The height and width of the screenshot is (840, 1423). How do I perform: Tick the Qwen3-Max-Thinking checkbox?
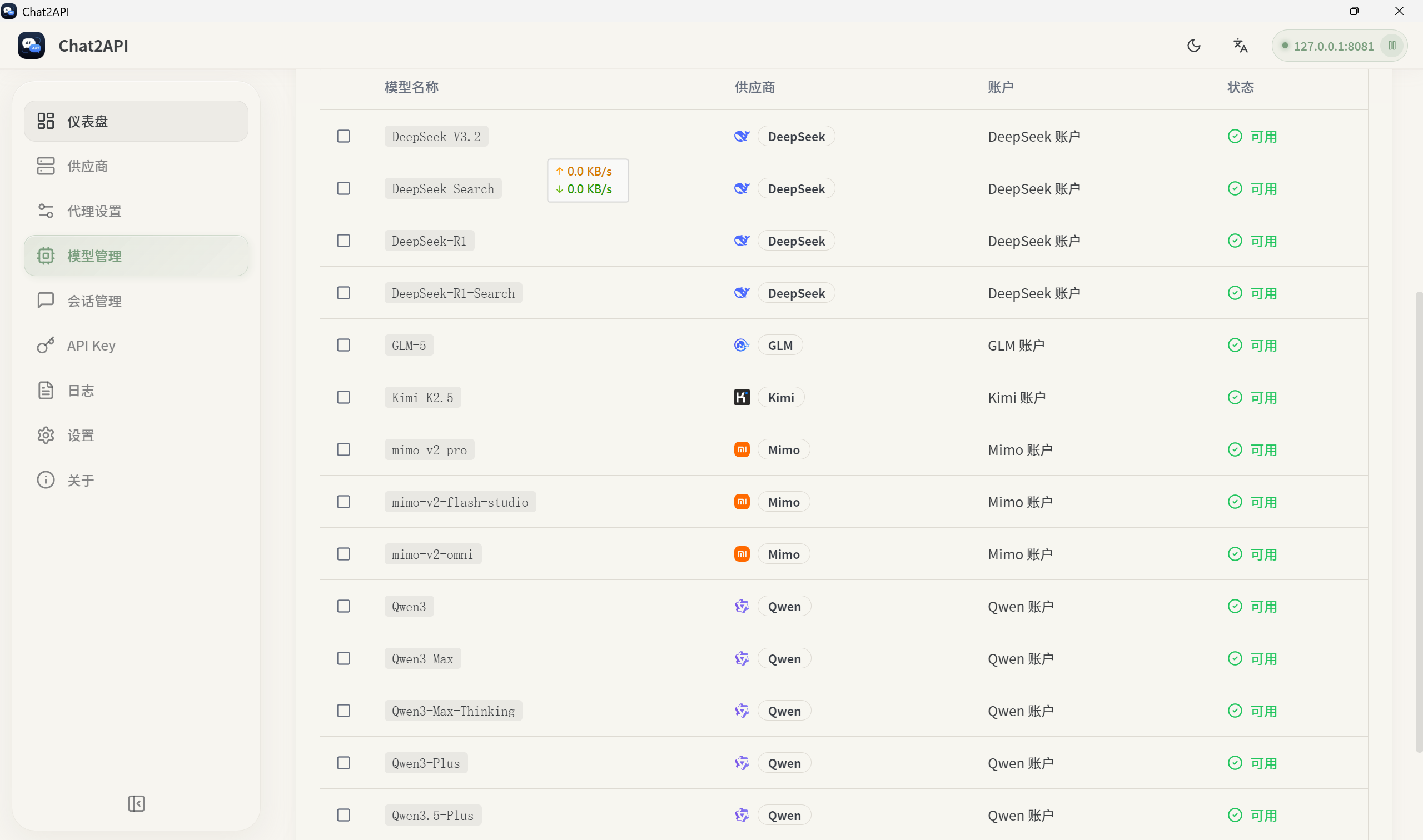coord(344,711)
